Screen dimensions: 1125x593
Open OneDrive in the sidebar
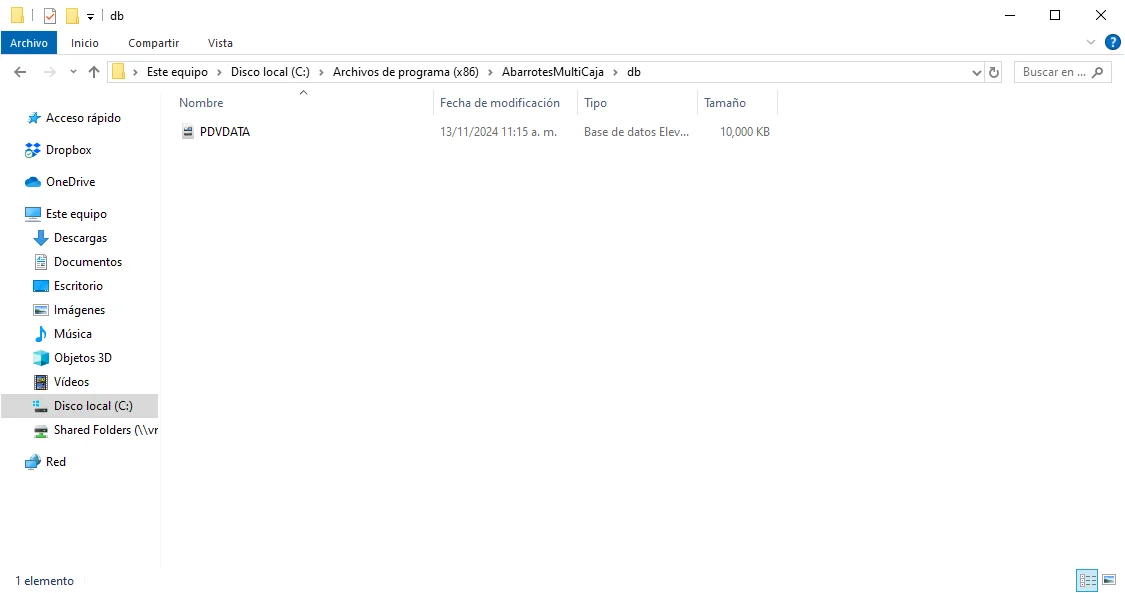coord(70,182)
